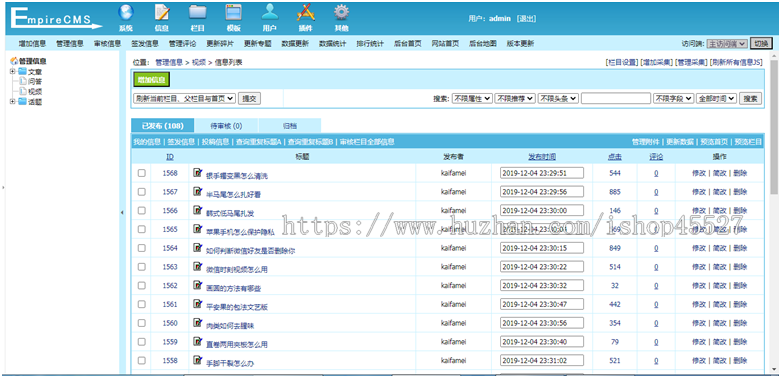This screenshot has height=378, width=781.
Task: Open the 不限头条 dropdown
Action: (x=558, y=99)
